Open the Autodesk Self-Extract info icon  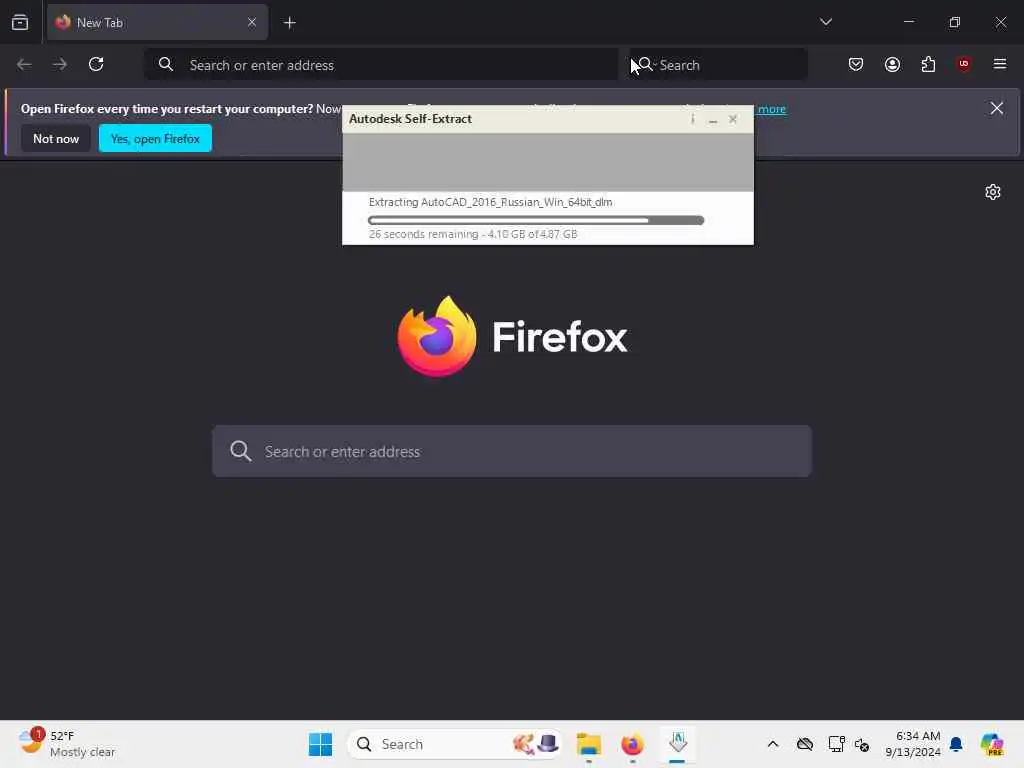[x=692, y=119]
